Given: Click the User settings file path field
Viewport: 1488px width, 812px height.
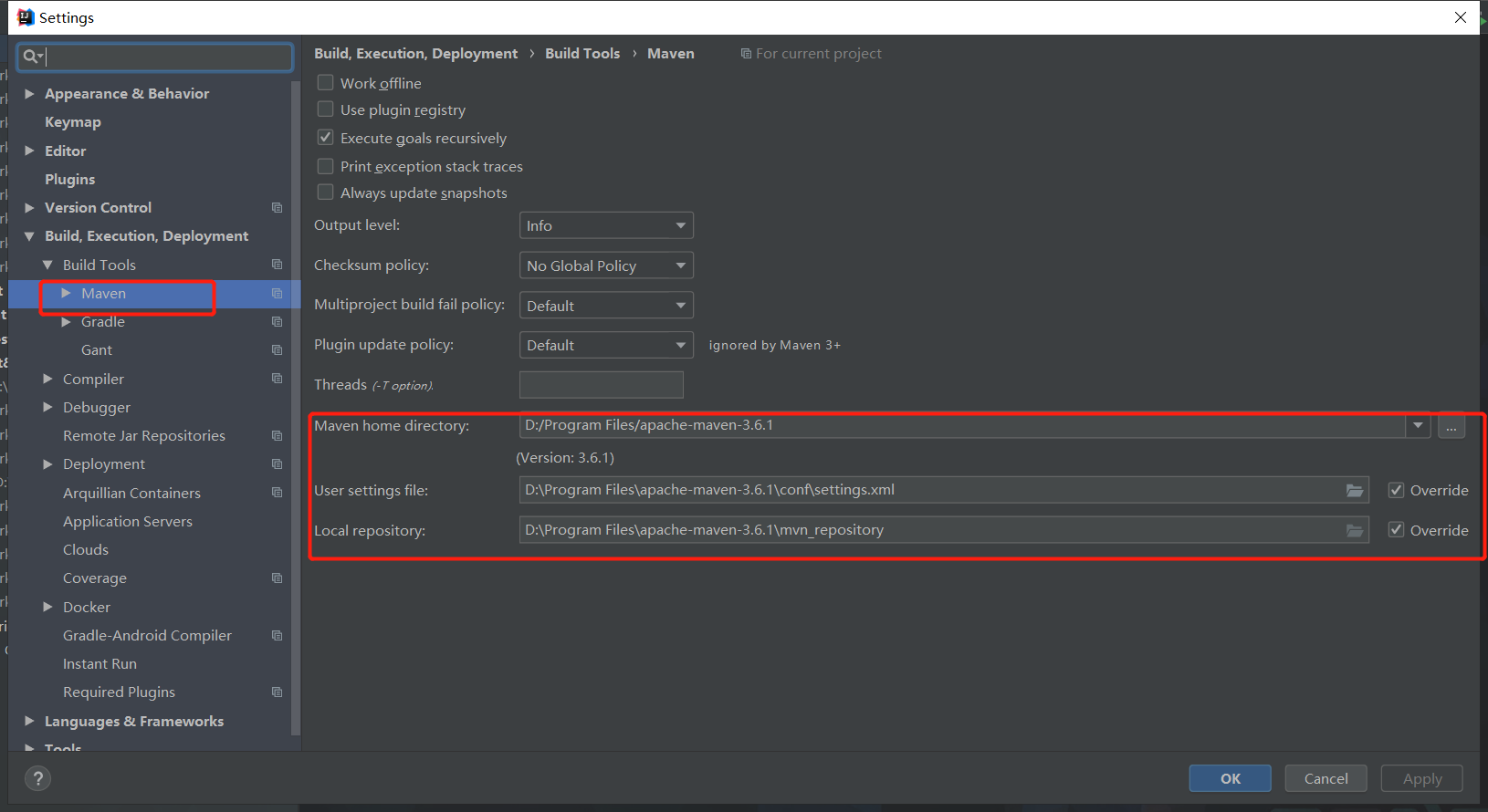Looking at the screenshot, I should tap(944, 490).
